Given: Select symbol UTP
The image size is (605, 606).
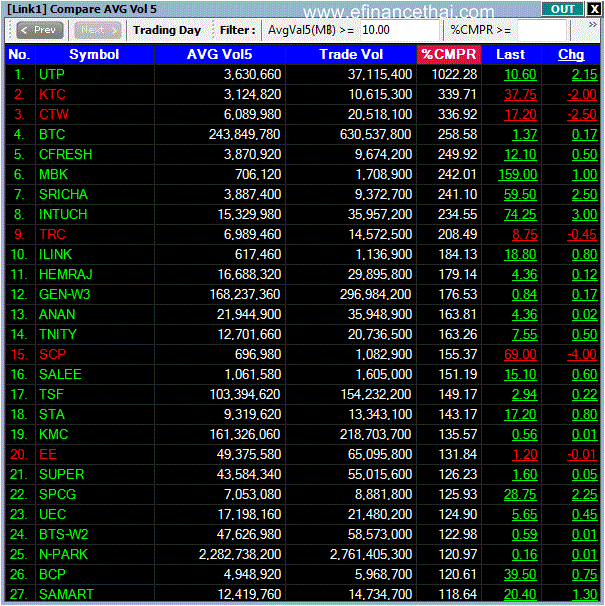Looking at the screenshot, I should click(52, 74).
